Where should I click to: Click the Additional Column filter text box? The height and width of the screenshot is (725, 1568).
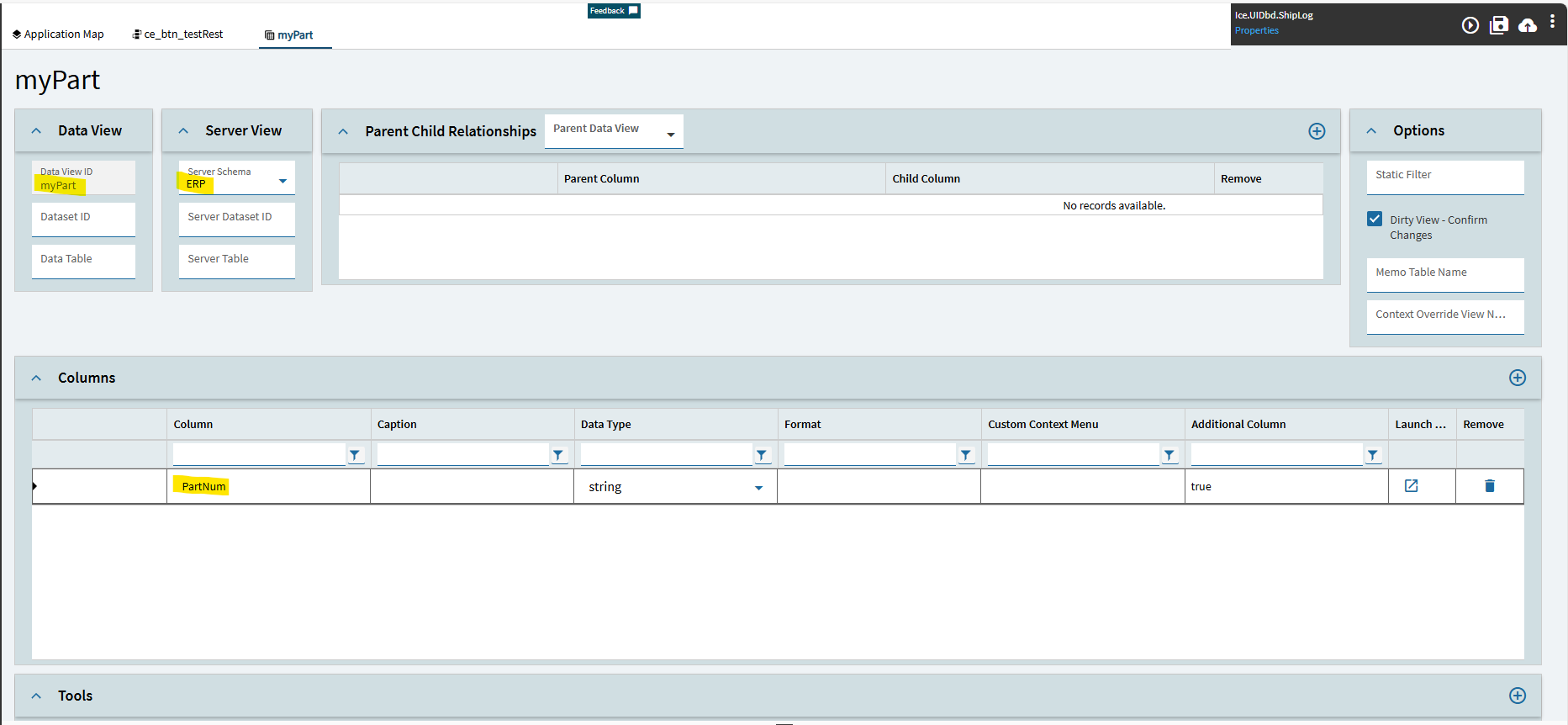click(x=1277, y=454)
